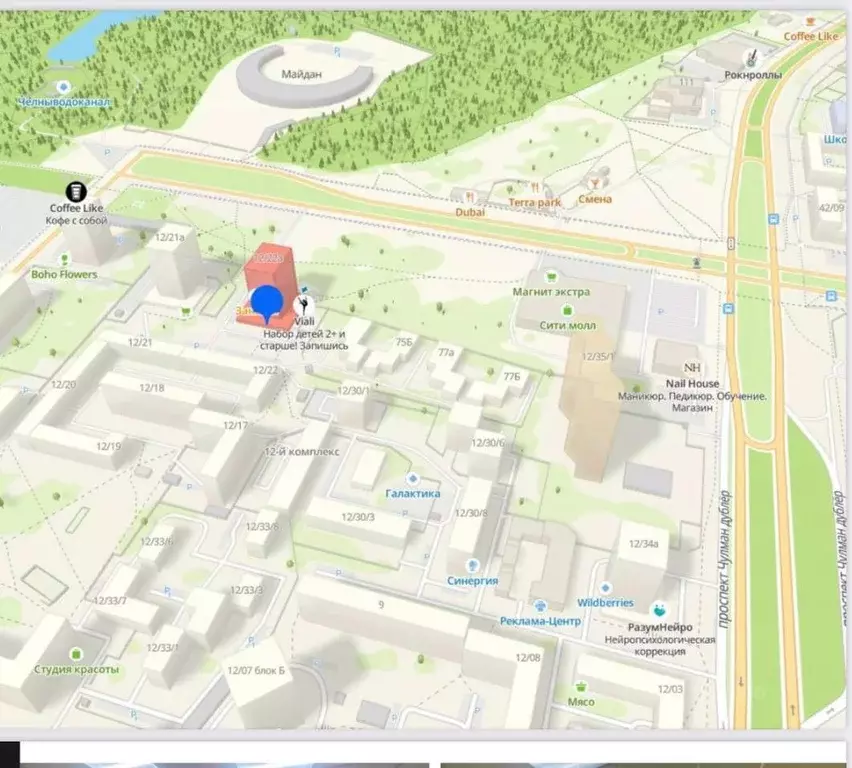Click the '12-й комплекс' district label

[x=302, y=452]
